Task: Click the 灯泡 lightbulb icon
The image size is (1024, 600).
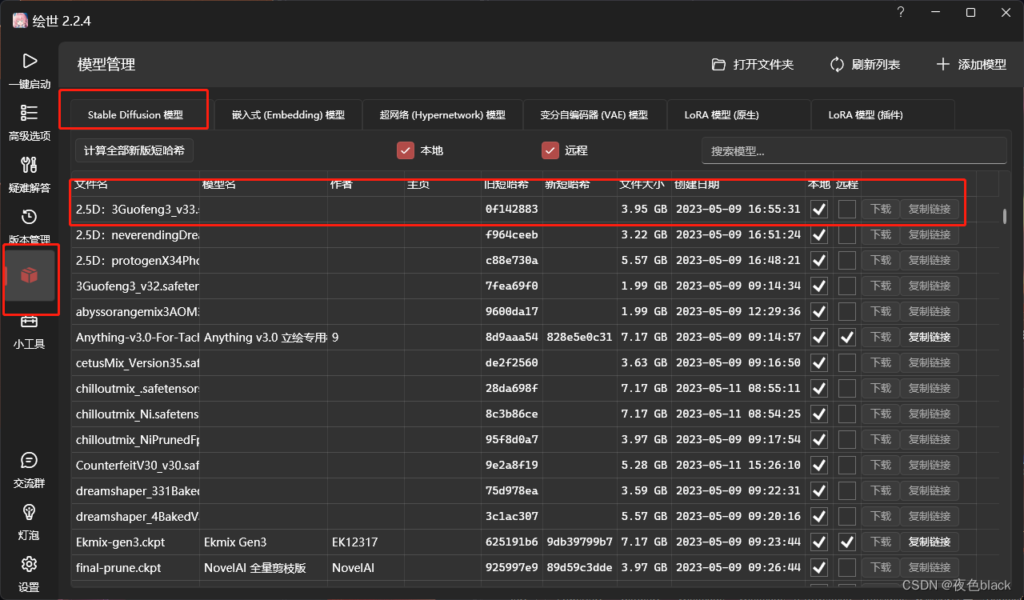Action: pos(29,512)
